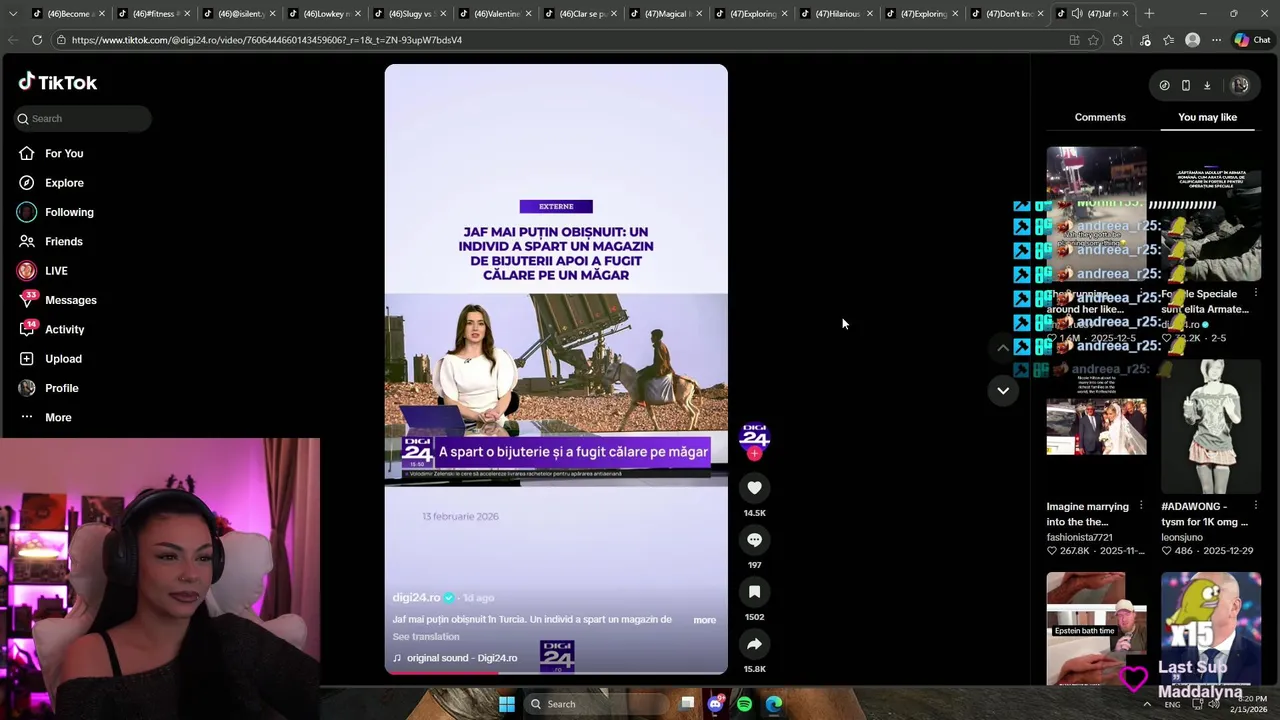Viewport: 1280px width, 720px height.
Task: Expand the caption with 'more'
Action: point(704,620)
